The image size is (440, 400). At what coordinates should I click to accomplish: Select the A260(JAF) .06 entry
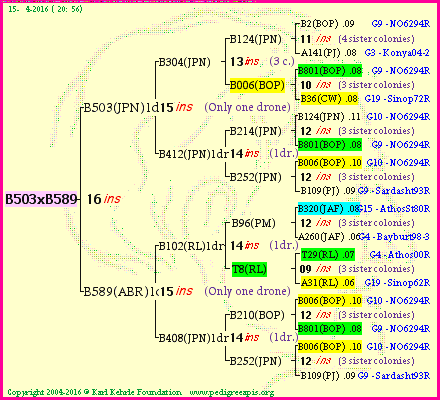328,237
